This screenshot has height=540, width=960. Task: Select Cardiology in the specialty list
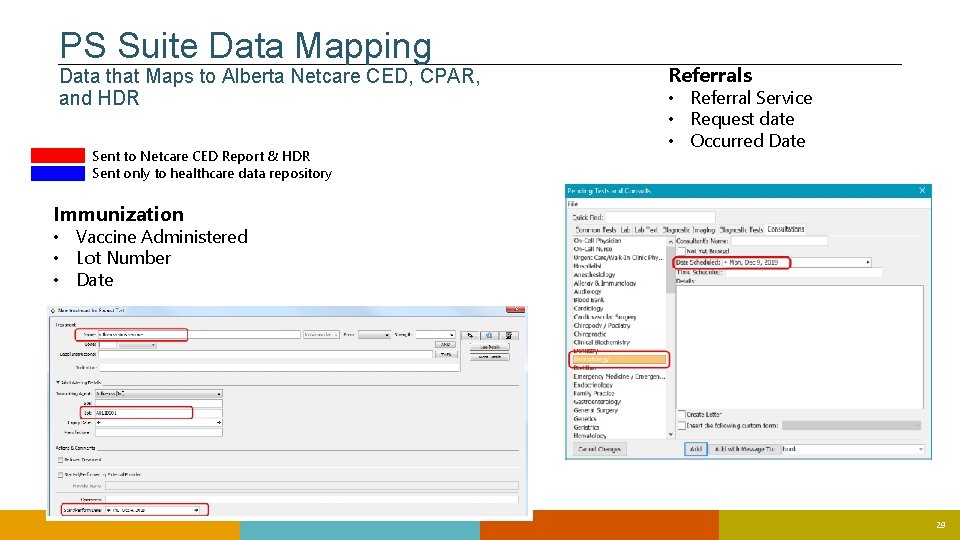pyautogui.click(x=588, y=309)
